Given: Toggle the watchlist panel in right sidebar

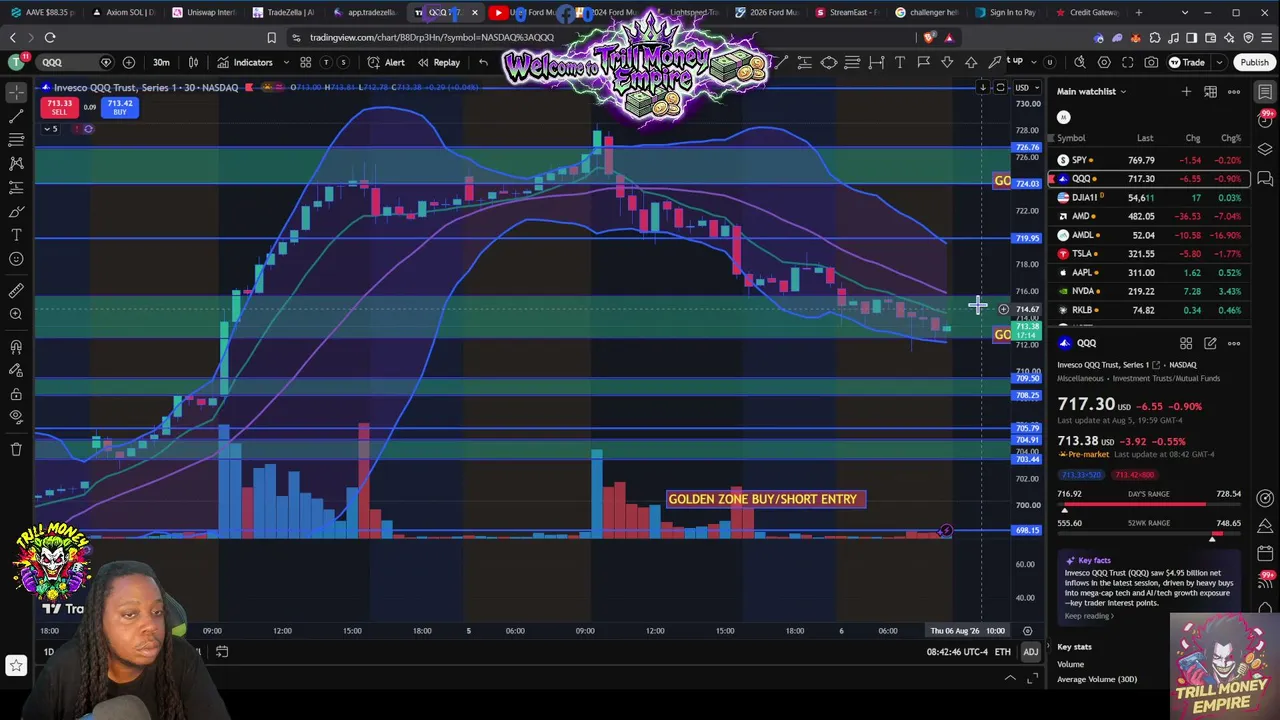Looking at the screenshot, I should click(x=1265, y=92).
